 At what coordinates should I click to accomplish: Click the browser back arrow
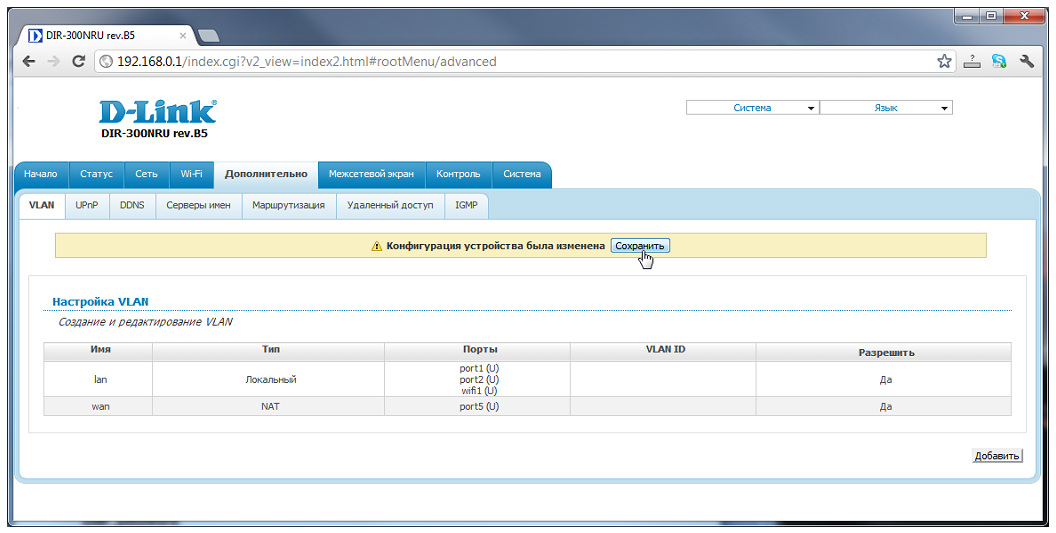coord(29,61)
